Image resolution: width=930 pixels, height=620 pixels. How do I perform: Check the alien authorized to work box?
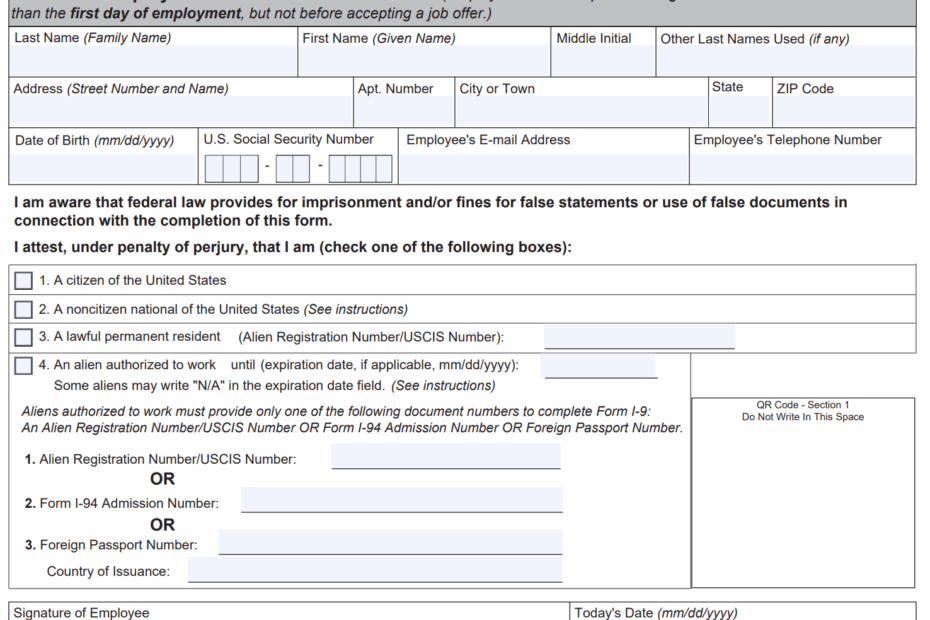[23, 365]
